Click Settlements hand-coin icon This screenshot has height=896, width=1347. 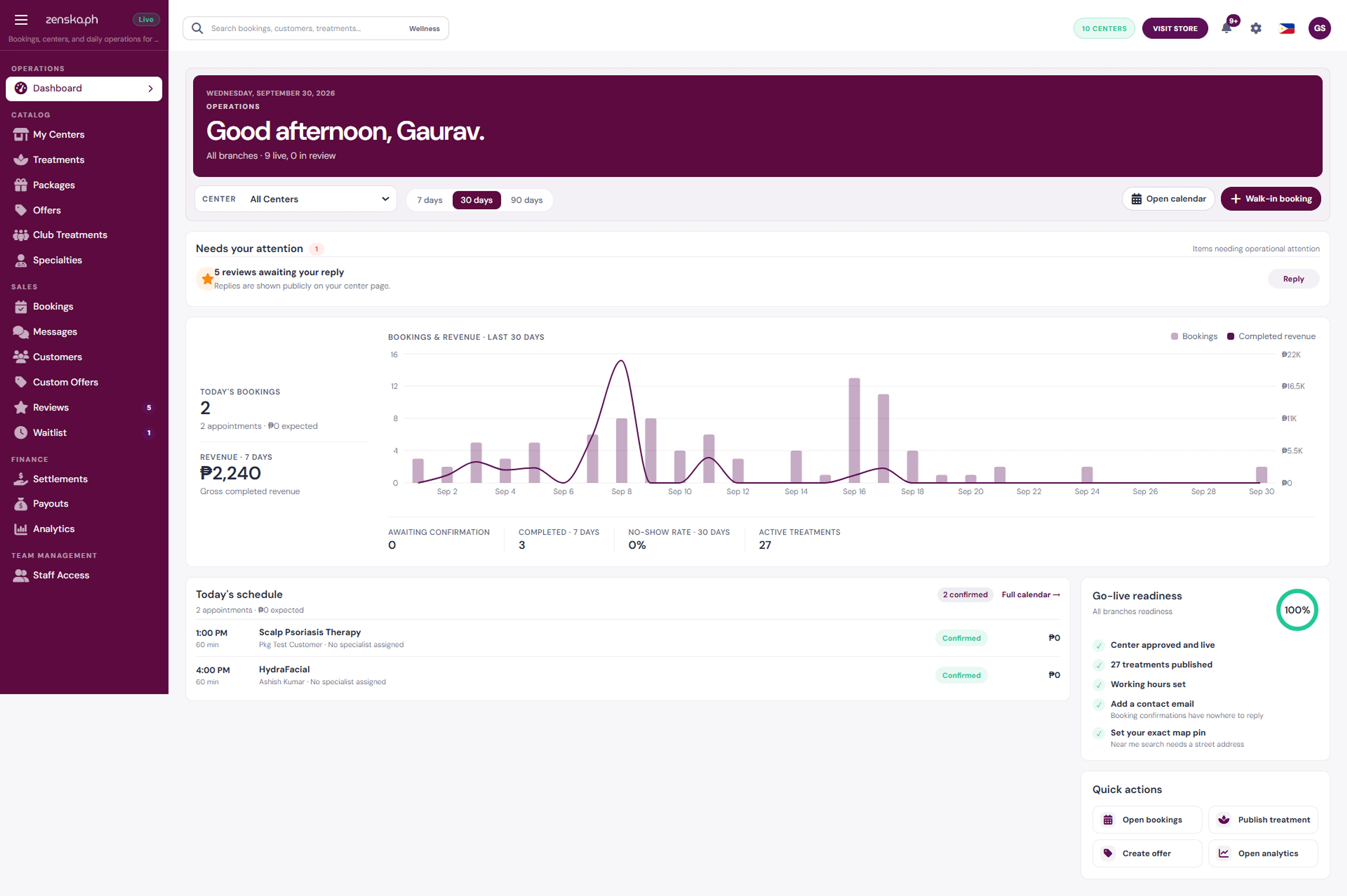[21, 479]
